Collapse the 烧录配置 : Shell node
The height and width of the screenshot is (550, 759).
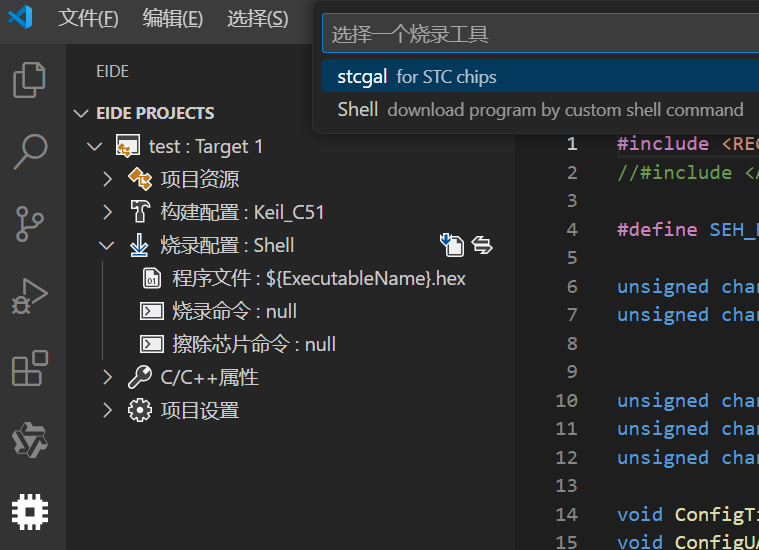click(x=106, y=245)
